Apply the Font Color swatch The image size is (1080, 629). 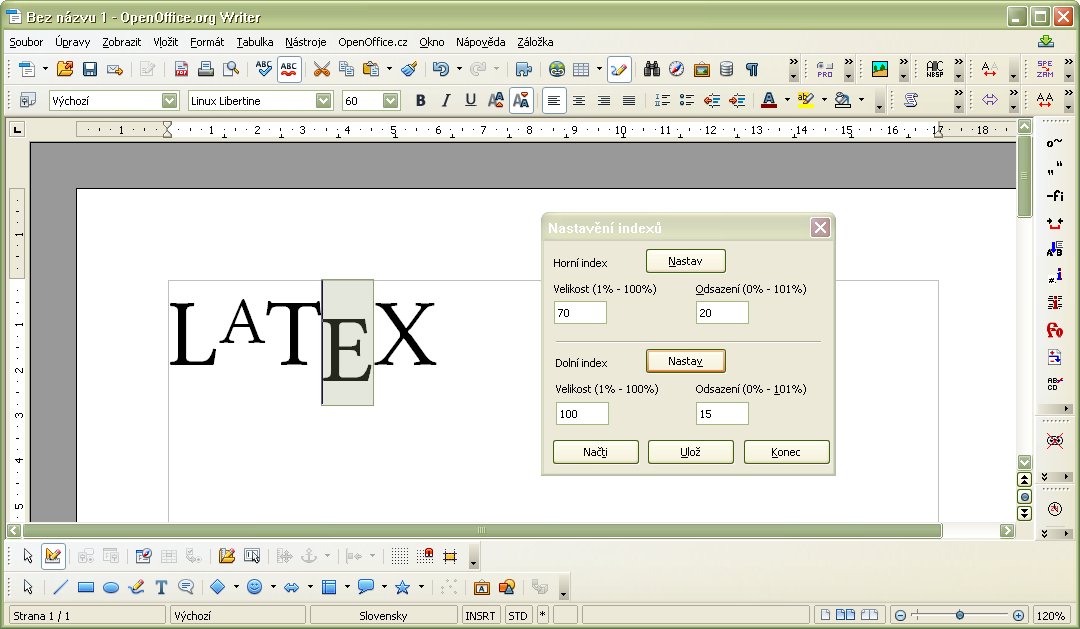[769, 101]
